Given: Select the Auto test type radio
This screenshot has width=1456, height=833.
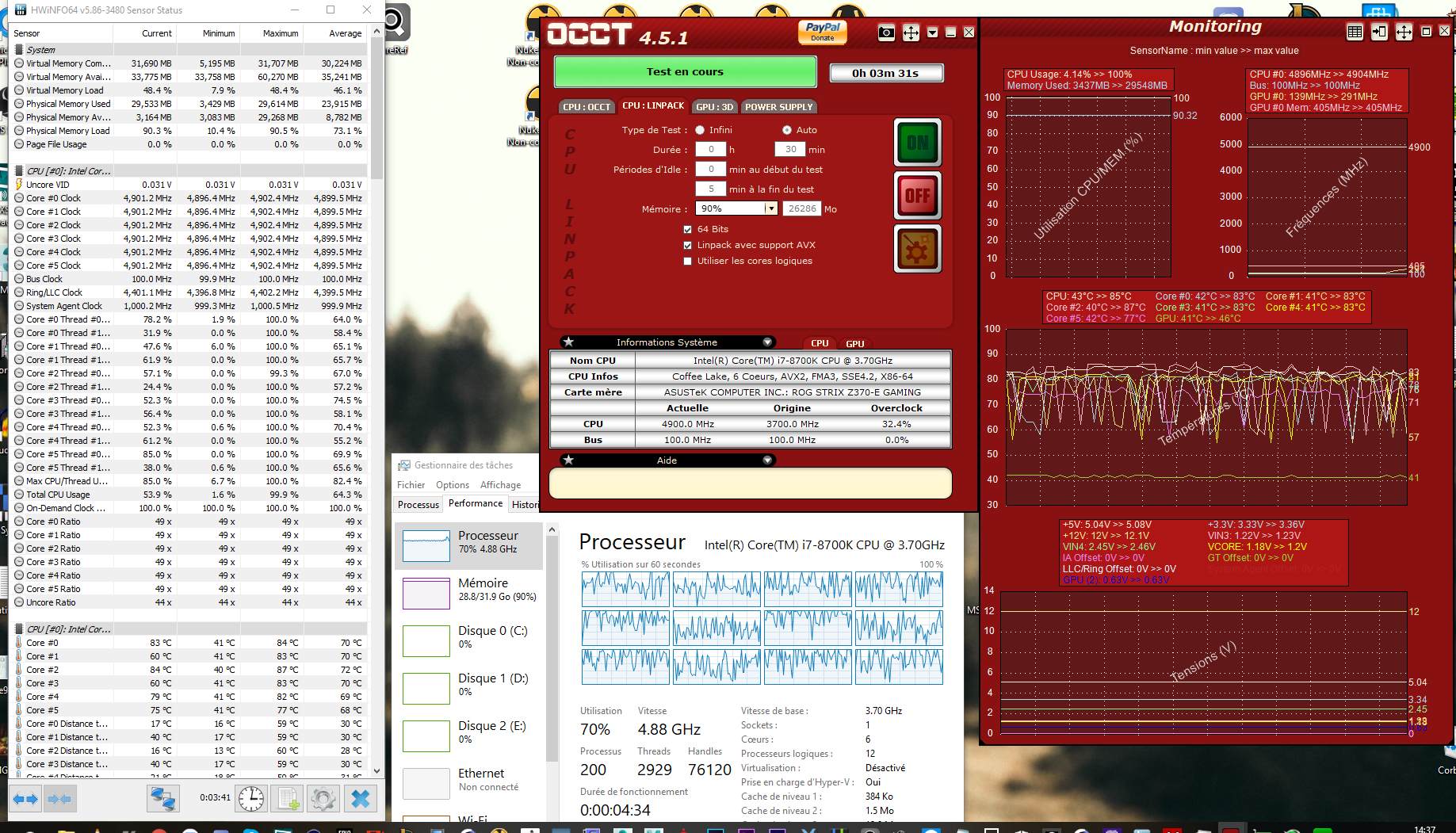Looking at the screenshot, I should point(787,130).
